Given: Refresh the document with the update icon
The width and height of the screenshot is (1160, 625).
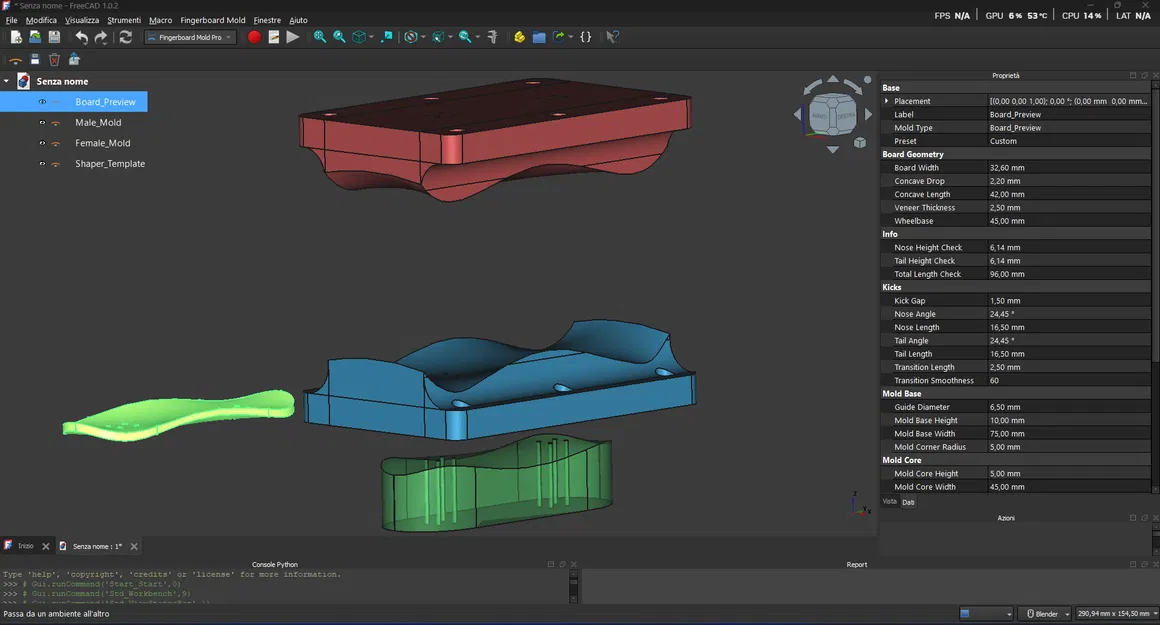Looking at the screenshot, I should tap(125, 37).
